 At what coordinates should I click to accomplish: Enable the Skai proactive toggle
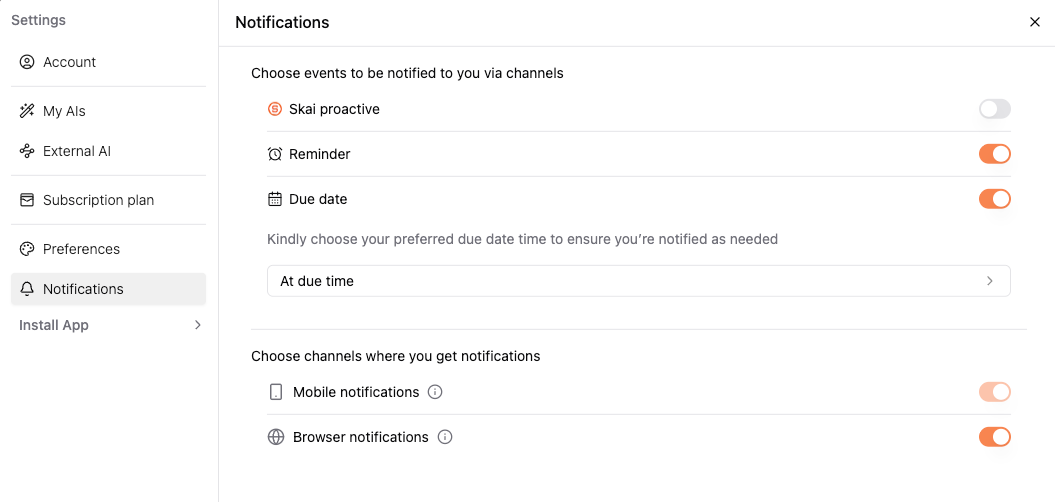tap(994, 109)
